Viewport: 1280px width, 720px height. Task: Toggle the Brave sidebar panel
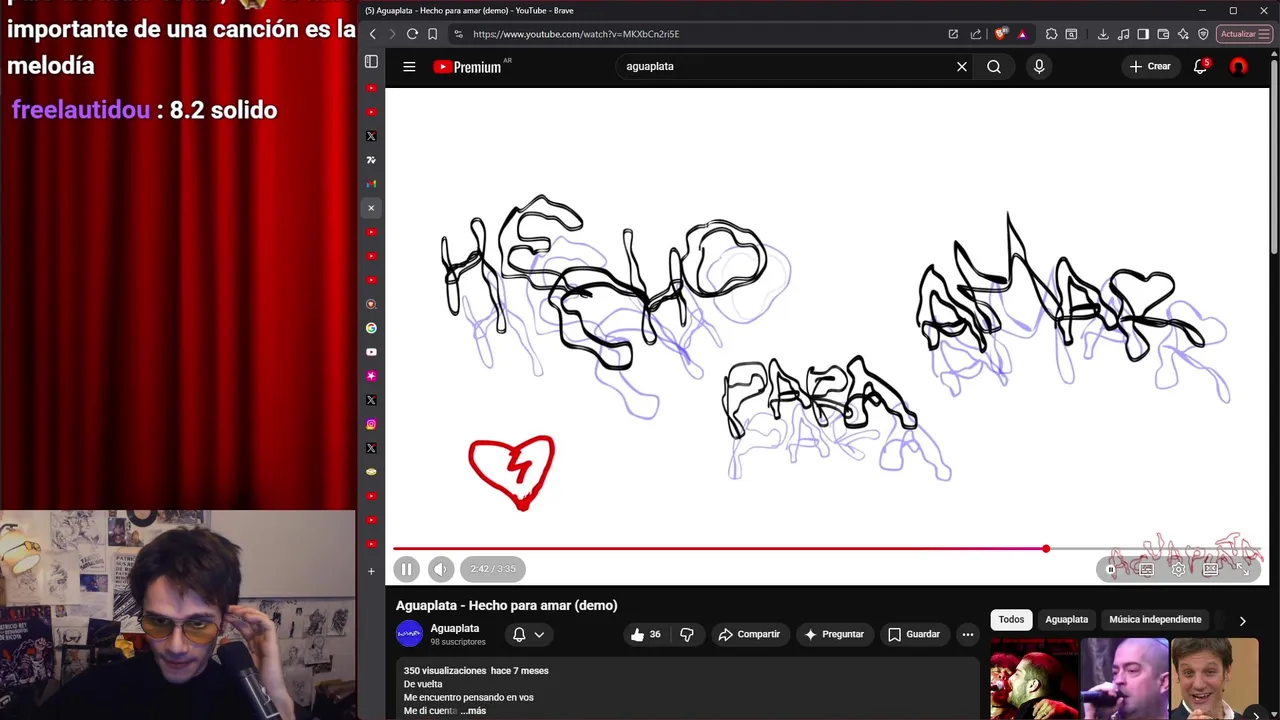(x=1143, y=34)
